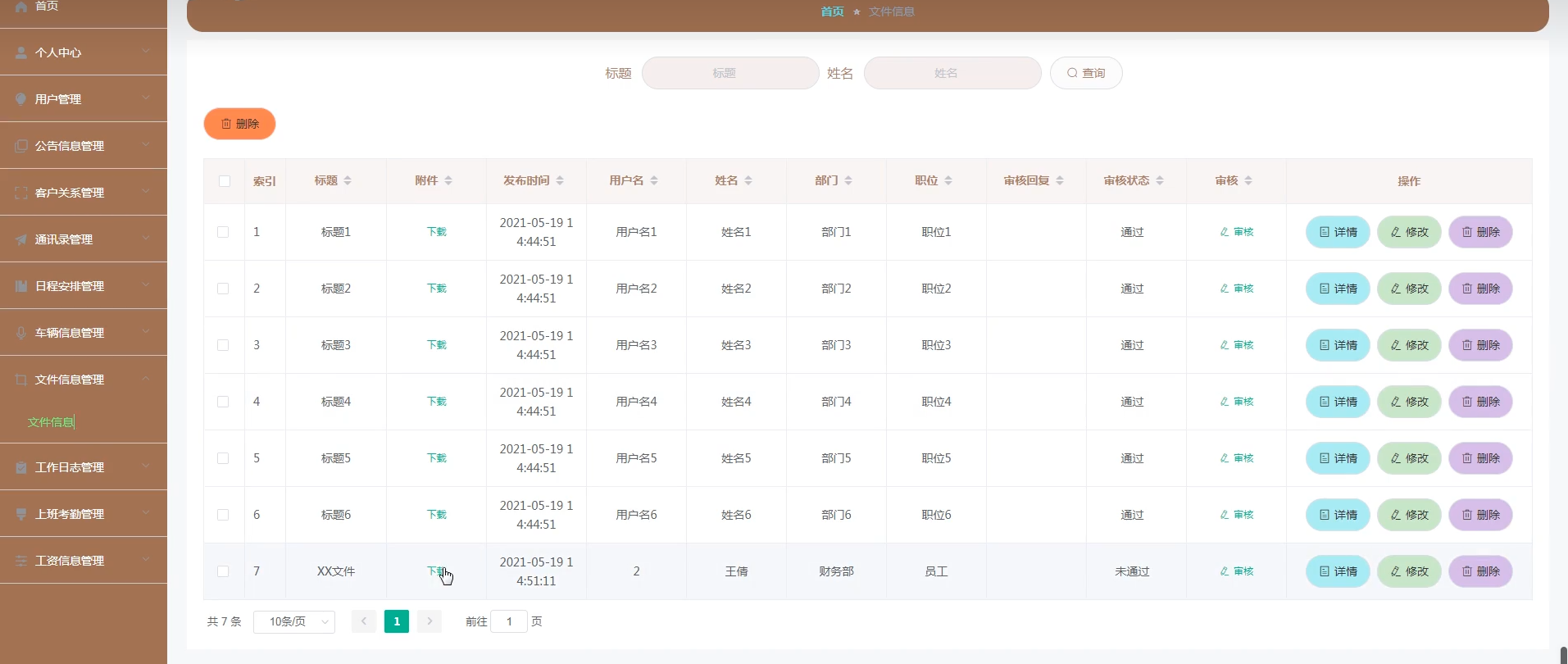
Task: Click the 上班考勤管理 trophy icon
Action: coord(21,514)
